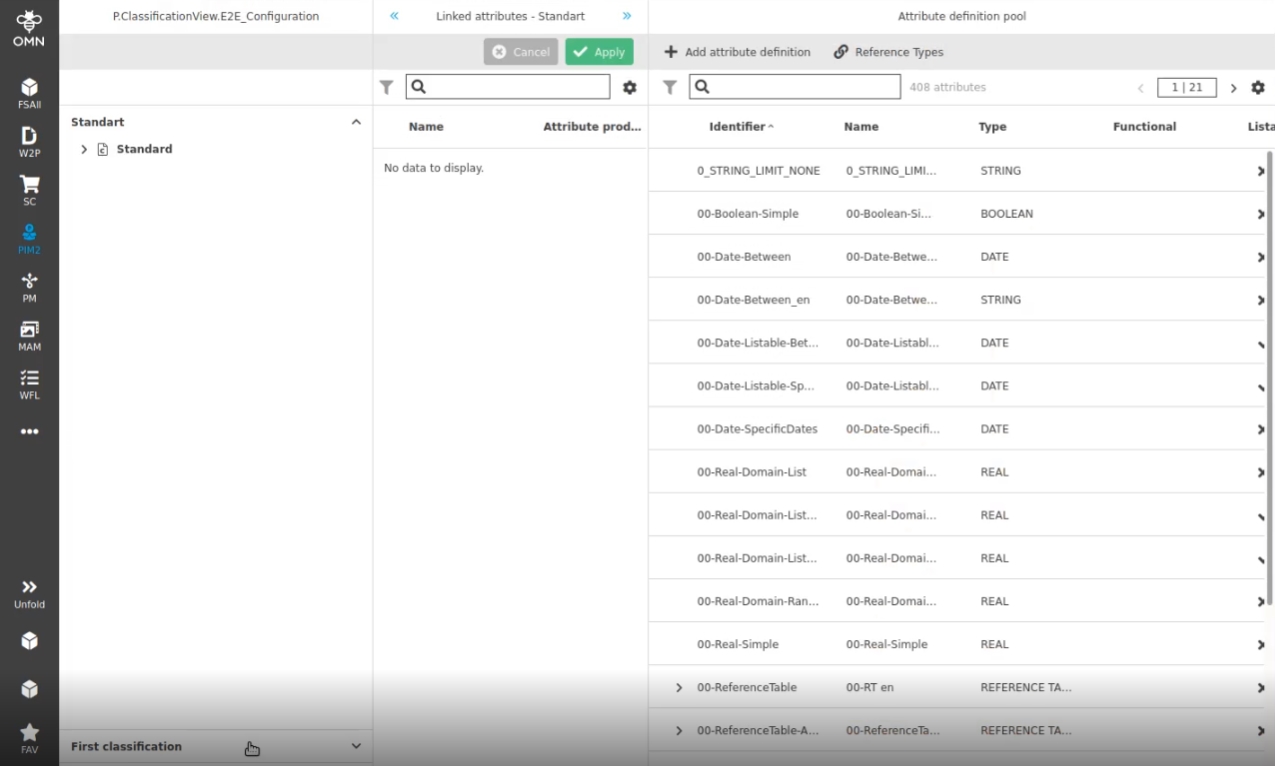Click the Type column header

pos(992,127)
